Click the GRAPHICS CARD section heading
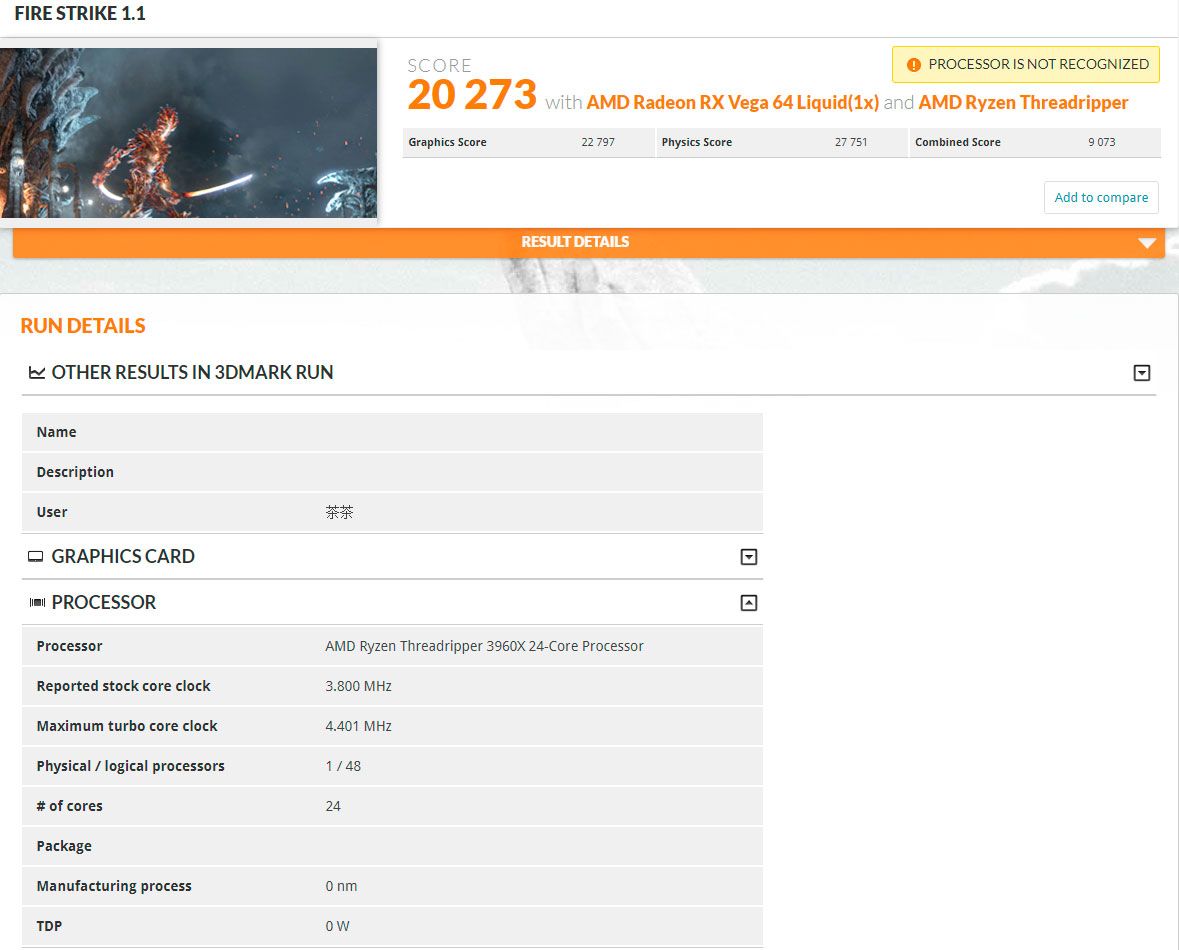Viewport: 1179px width, 950px height. 123,557
